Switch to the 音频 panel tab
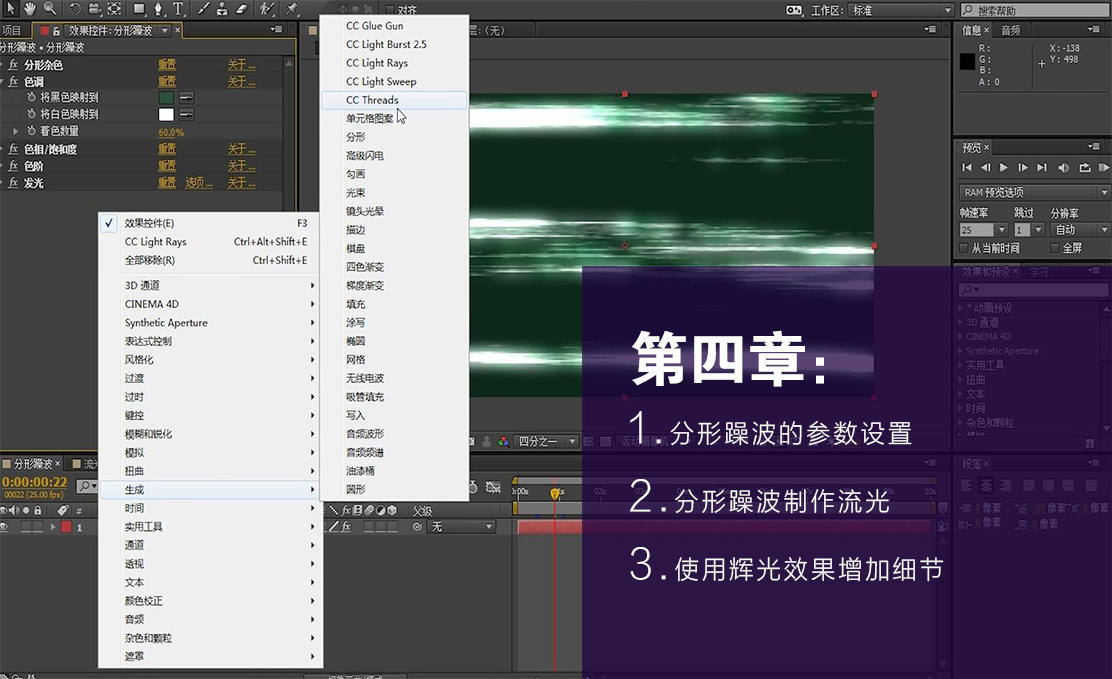Image resolution: width=1112 pixels, height=679 pixels. click(1011, 30)
